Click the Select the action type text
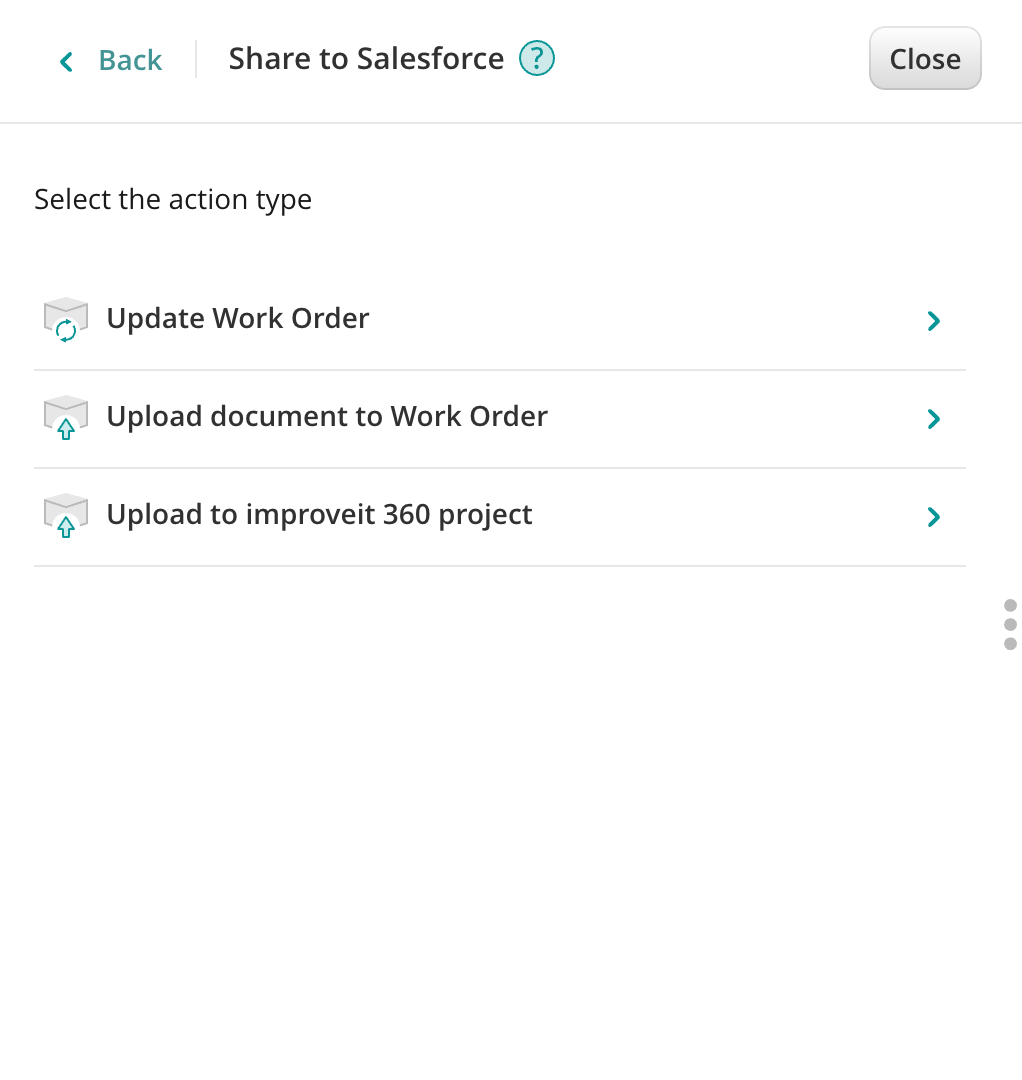This screenshot has width=1022, height=1080. [x=173, y=200]
